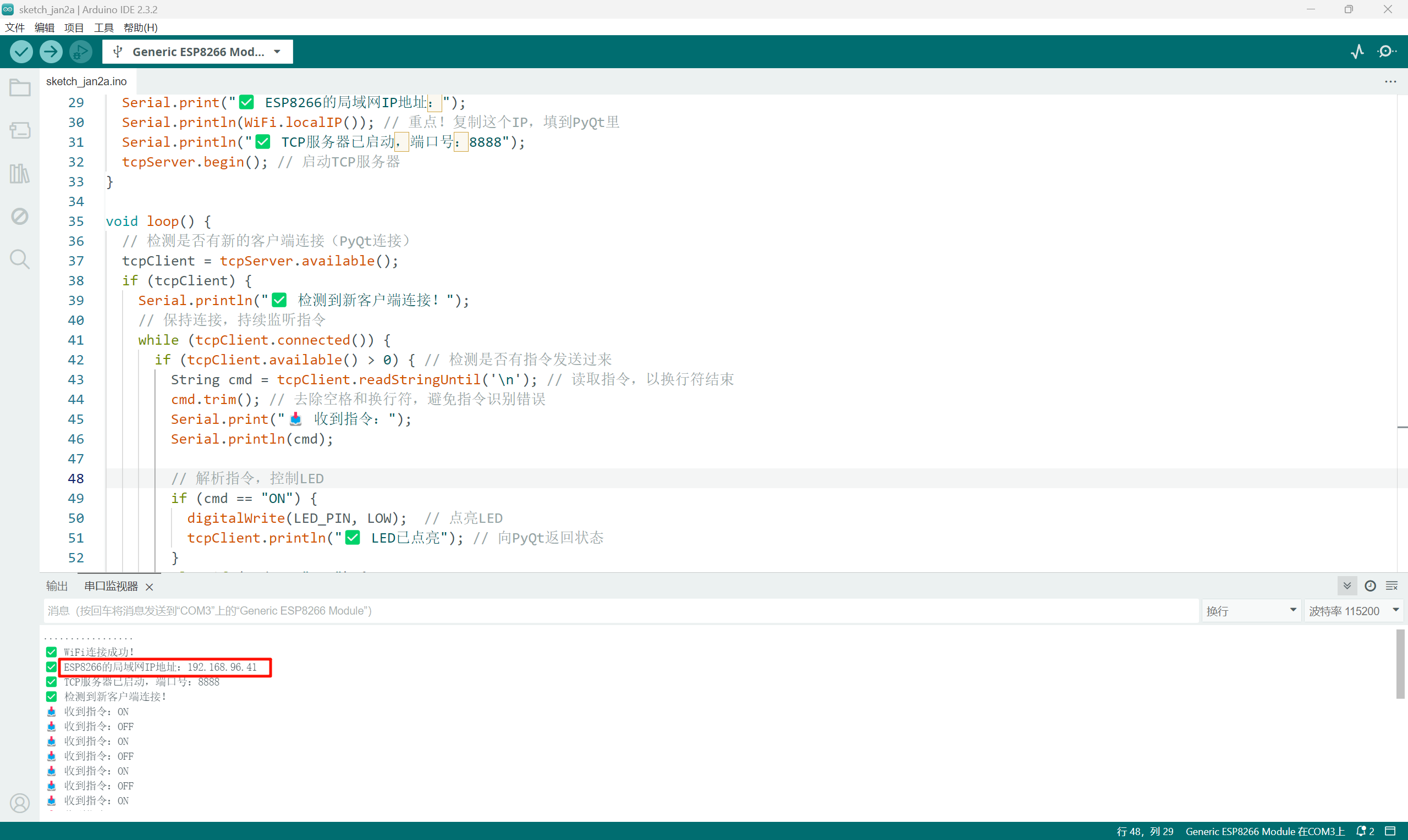This screenshot has height=840, width=1408.
Task: Open the Boards Manager sidebar icon
Action: pos(20,131)
